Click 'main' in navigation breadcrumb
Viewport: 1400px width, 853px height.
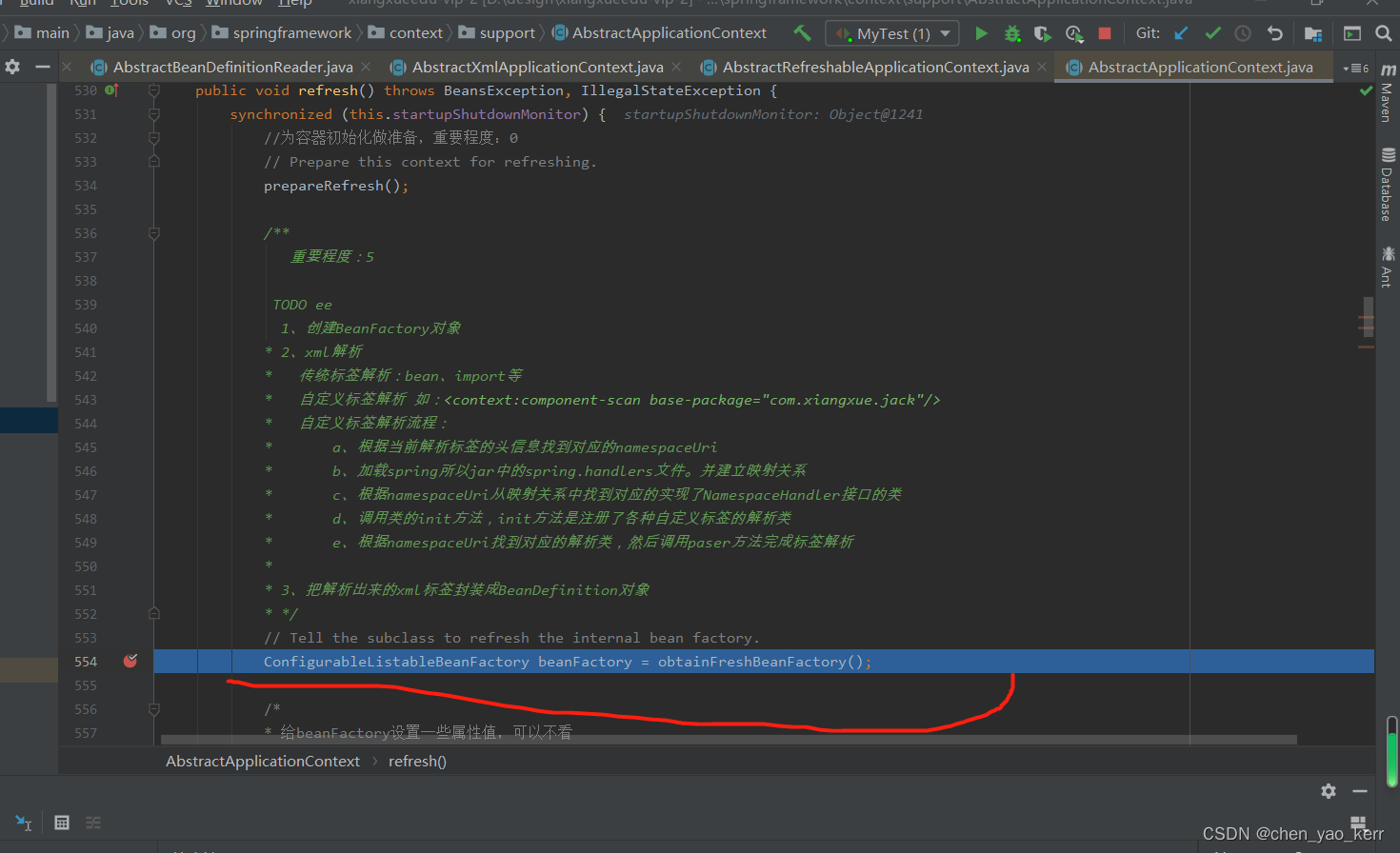tap(42, 33)
